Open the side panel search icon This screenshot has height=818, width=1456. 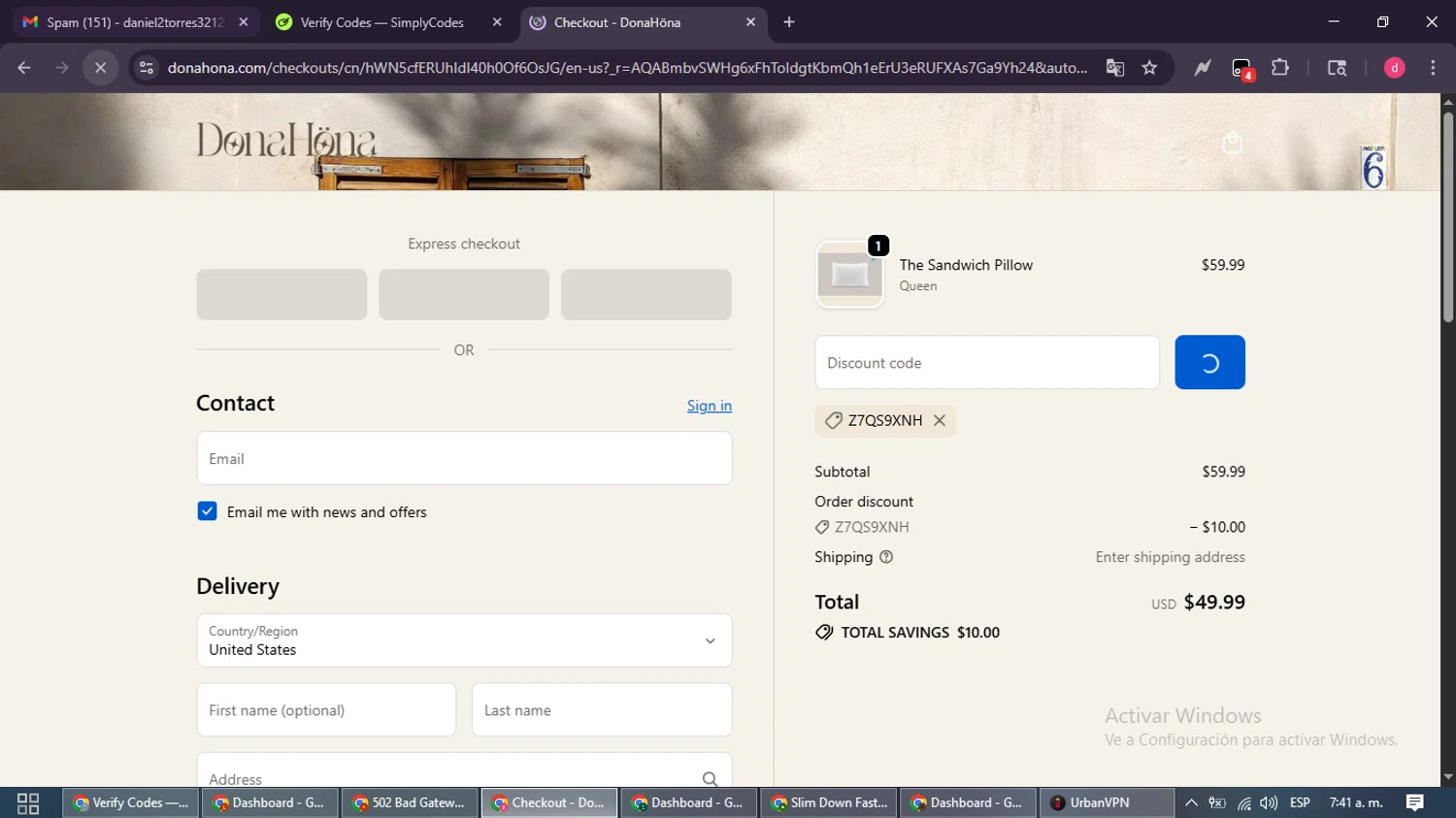click(1337, 68)
